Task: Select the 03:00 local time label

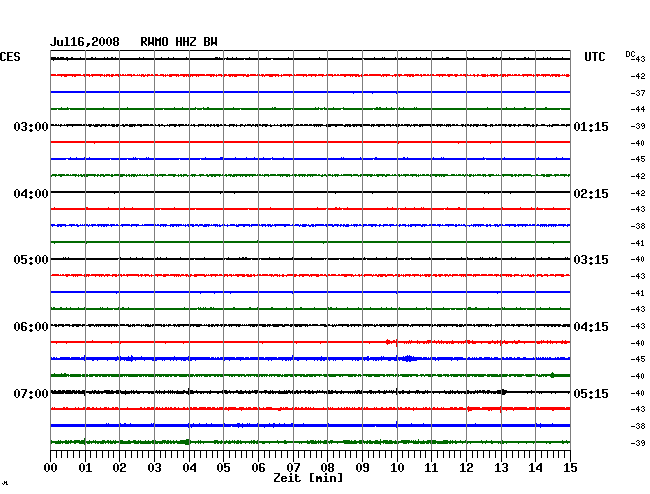Action: (x=31, y=126)
